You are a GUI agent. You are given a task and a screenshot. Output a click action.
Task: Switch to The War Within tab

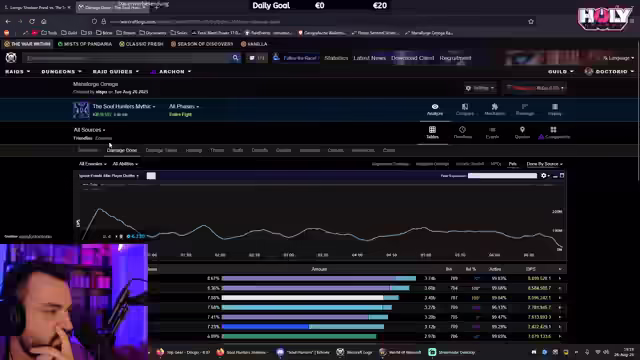pos(27,44)
